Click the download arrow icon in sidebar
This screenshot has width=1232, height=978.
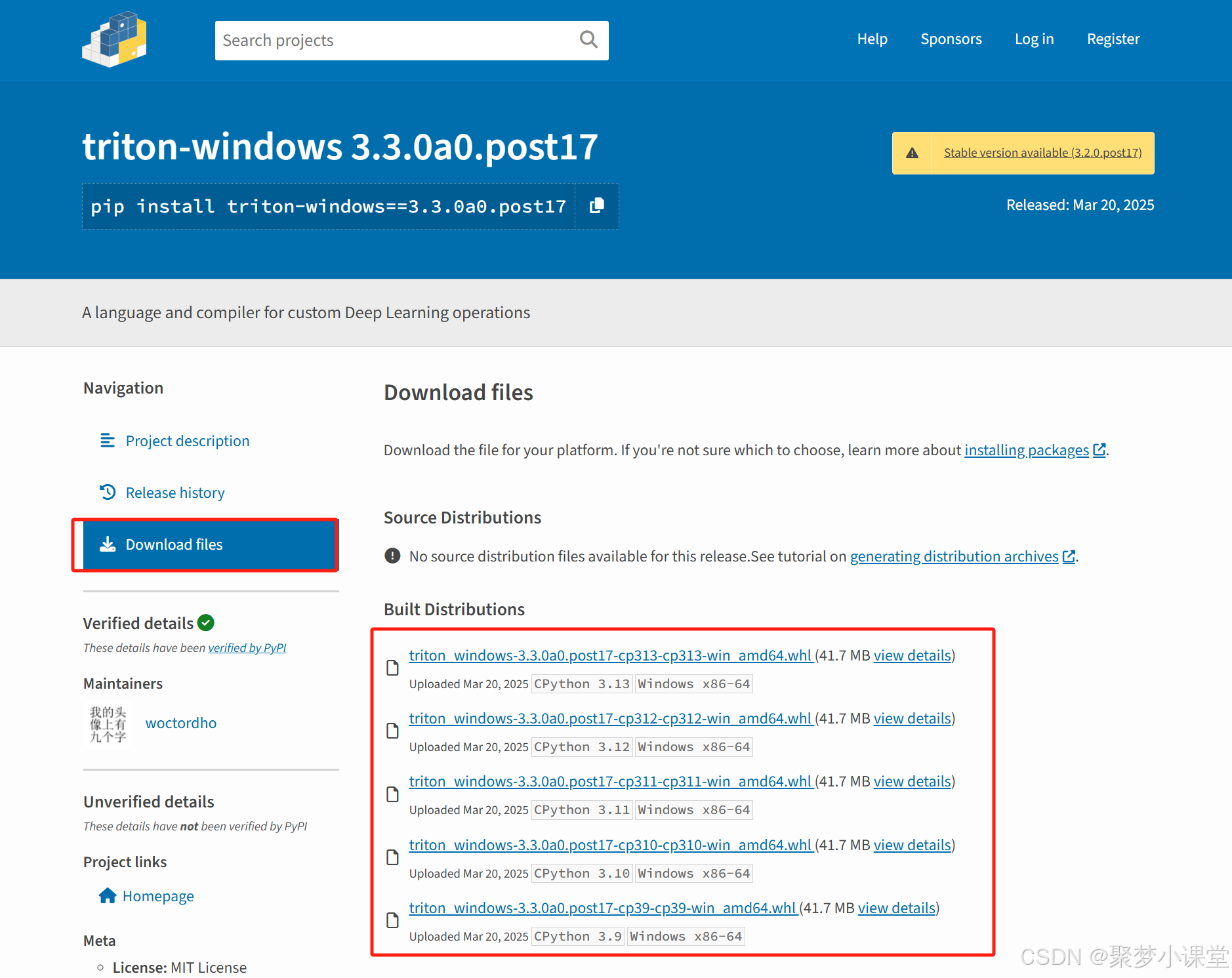[x=108, y=544]
